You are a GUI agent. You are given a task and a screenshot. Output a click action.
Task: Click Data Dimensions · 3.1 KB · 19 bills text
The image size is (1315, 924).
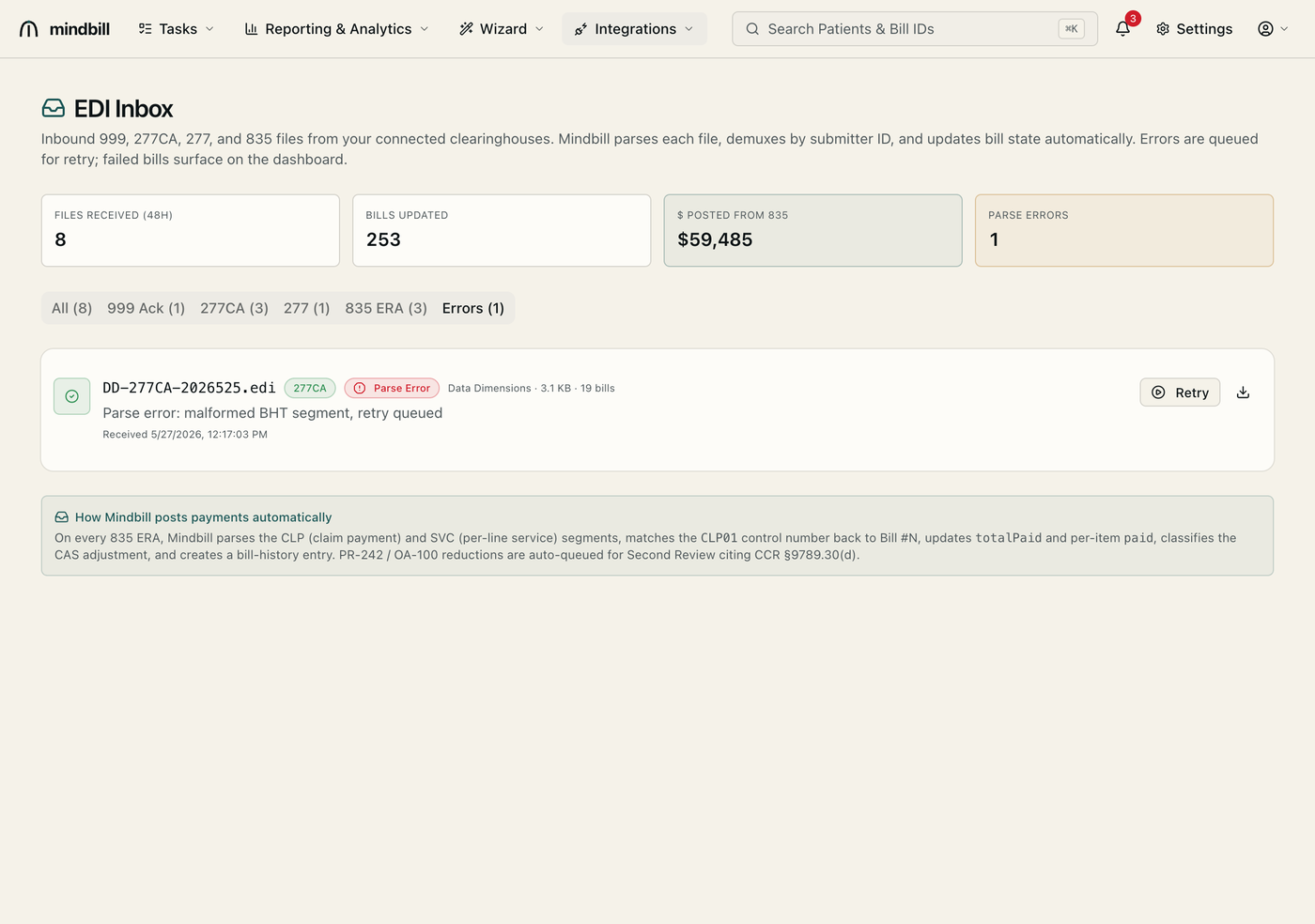coord(532,388)
